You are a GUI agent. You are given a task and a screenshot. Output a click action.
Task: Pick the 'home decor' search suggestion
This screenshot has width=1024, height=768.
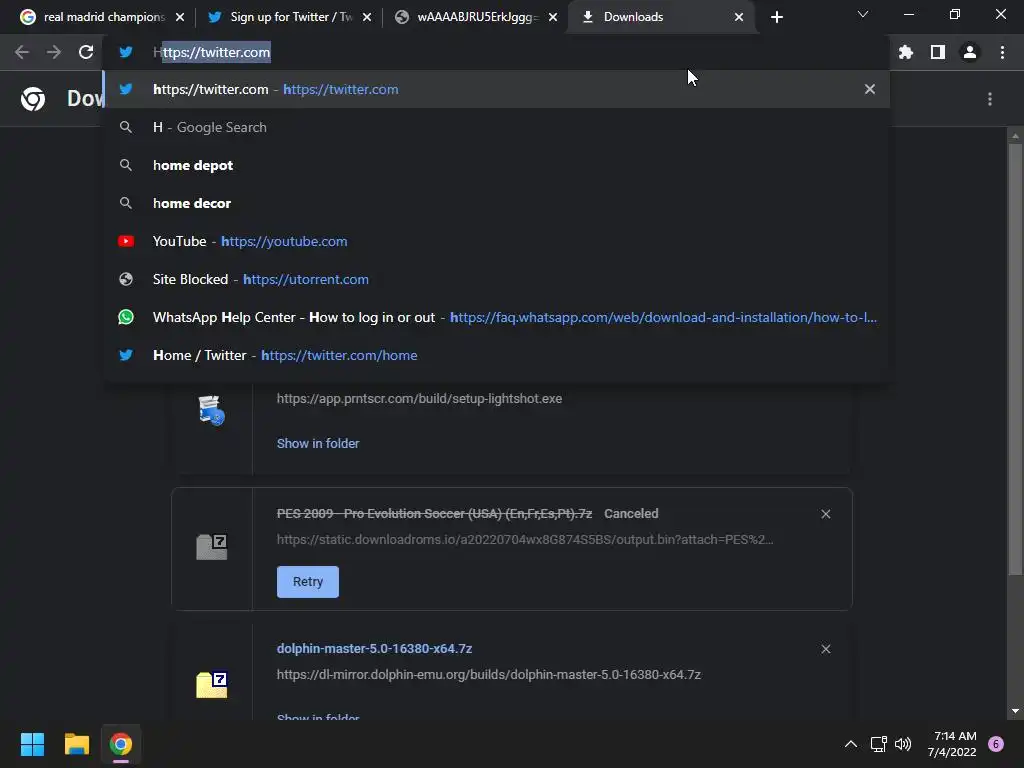(x=496, y=203)
